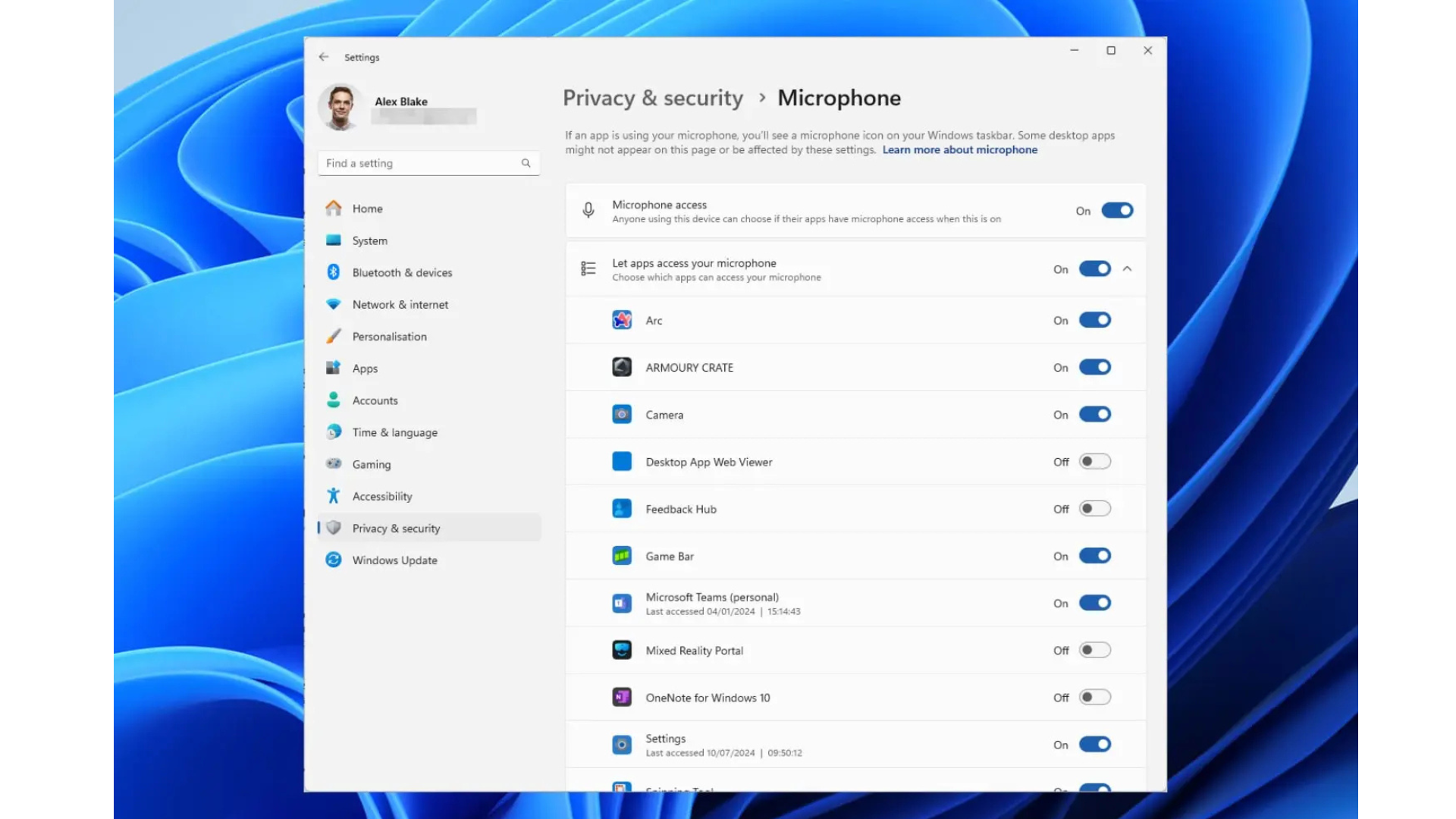This screenshot has width=1456, height=819.
Task: Collapse the Let apps access microphone section
Action: click(1128, 269)
